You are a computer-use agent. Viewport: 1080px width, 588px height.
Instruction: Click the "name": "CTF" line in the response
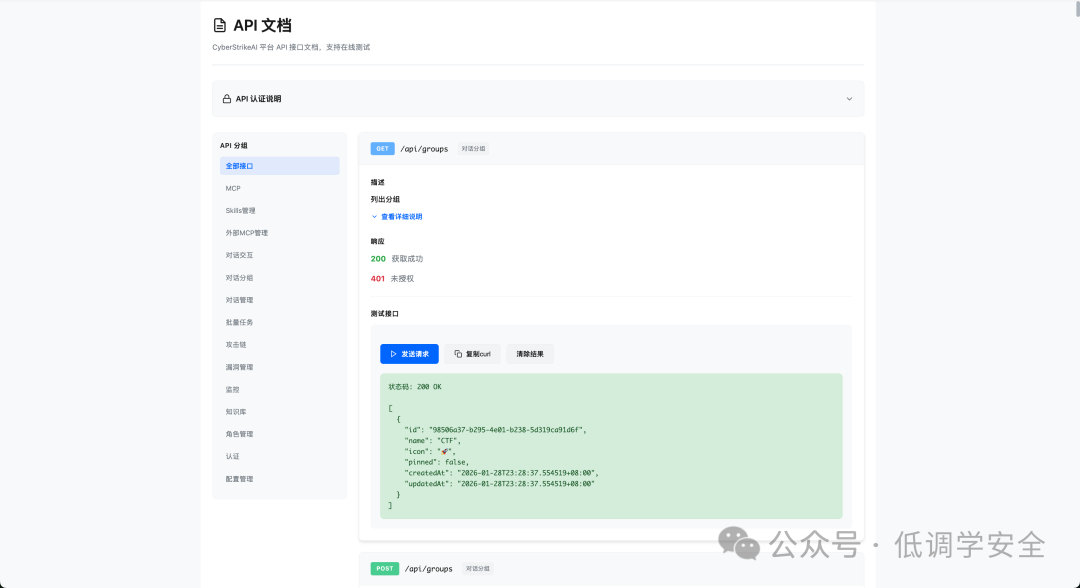[433, 441]
